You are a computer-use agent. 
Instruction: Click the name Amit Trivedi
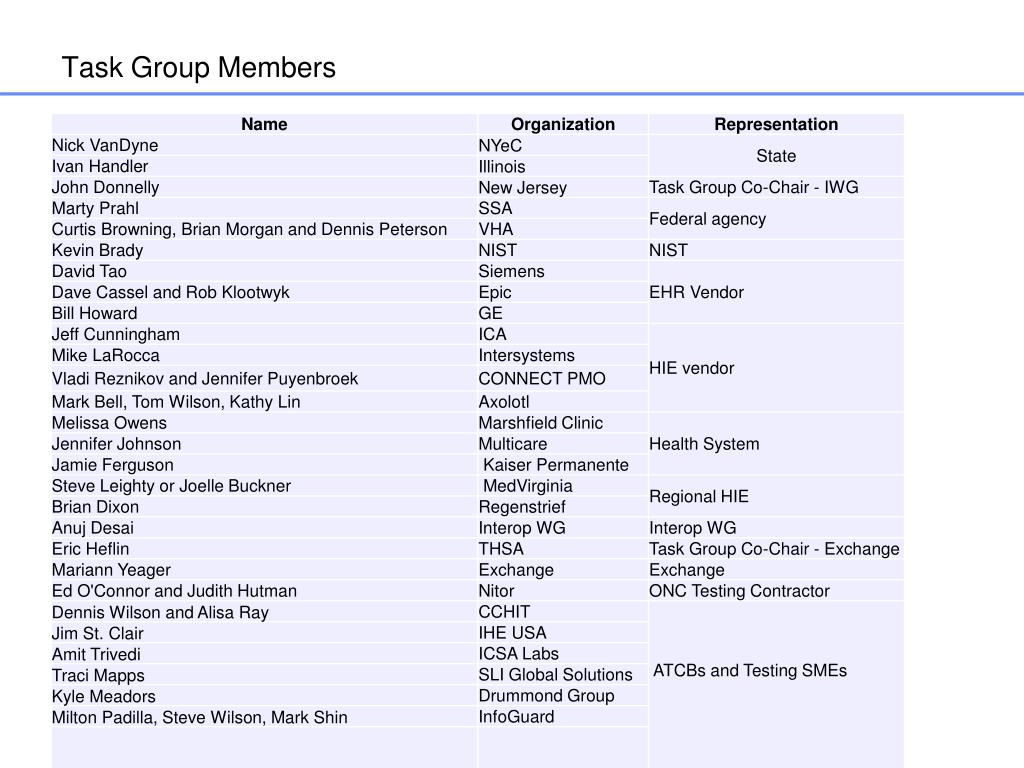[96, 654]
